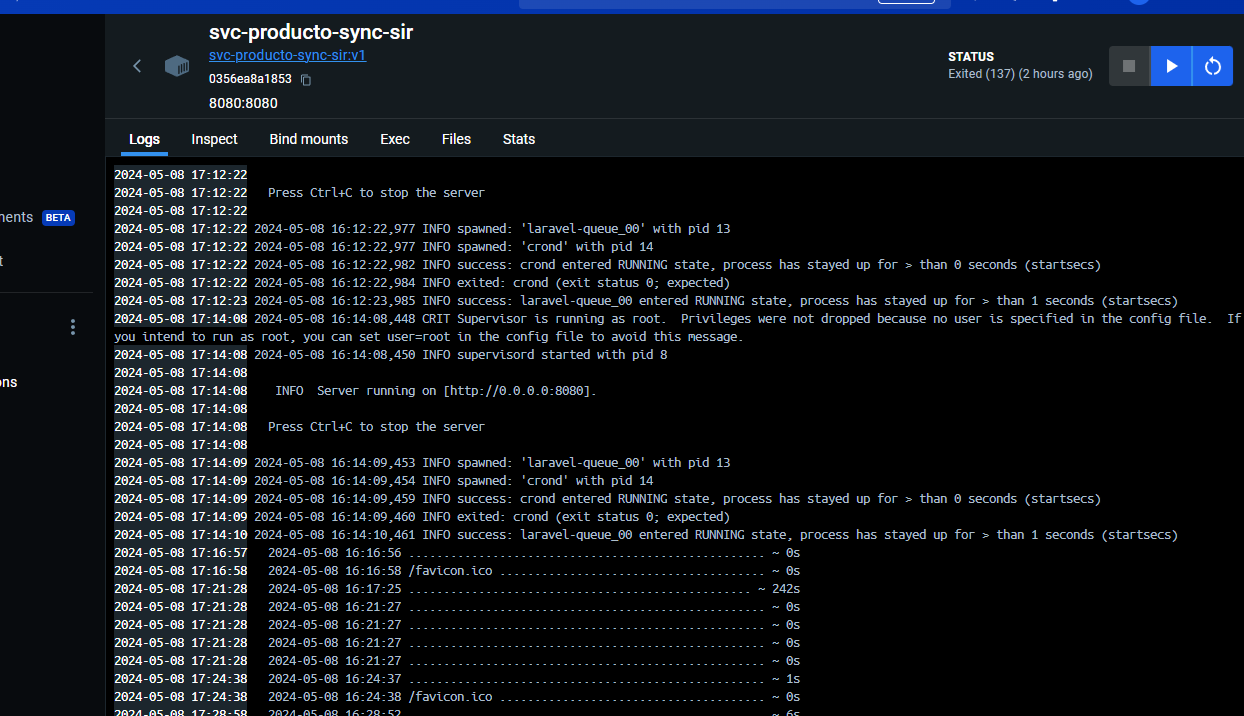The width and height of the screenshot is (1244, 716).
Task: Restart the container with the circular arrow
Action: tap(1213, 66)
